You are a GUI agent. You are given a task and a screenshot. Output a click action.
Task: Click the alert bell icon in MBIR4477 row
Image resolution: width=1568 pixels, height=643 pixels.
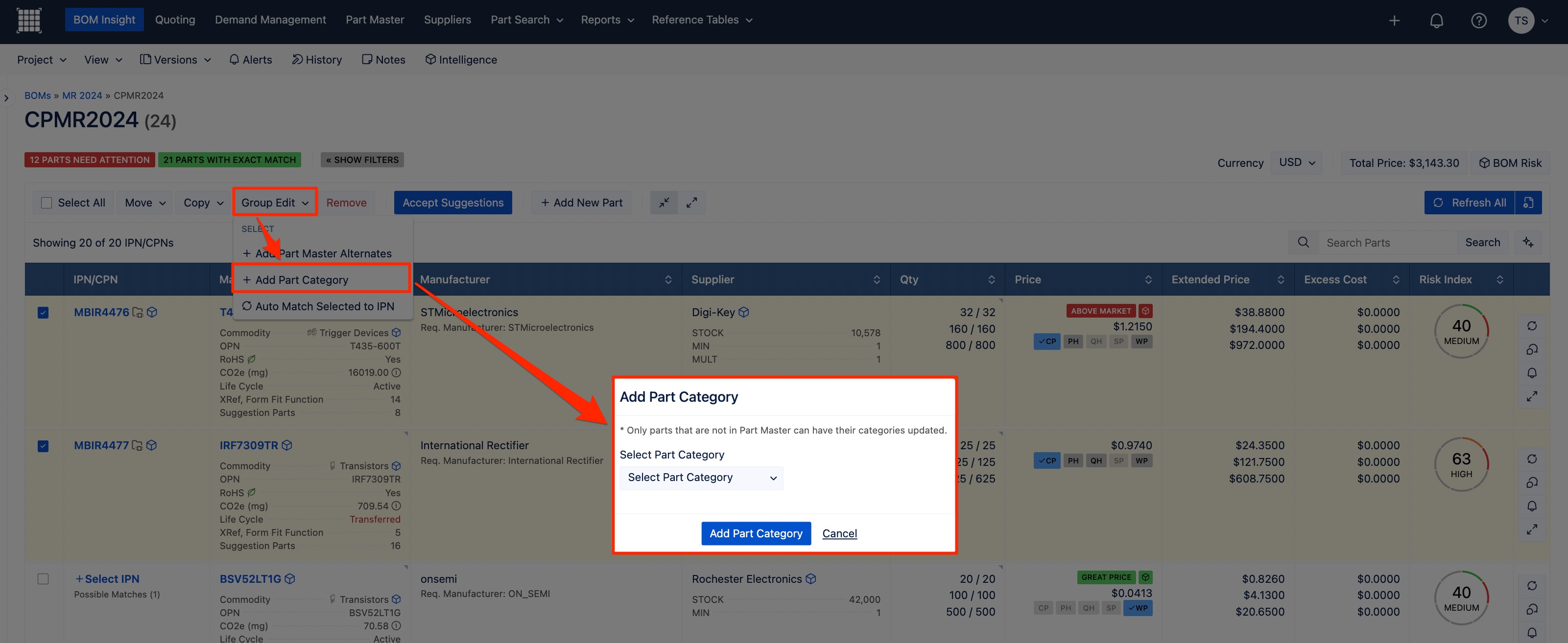pyautogui.click(x=1532, y=505)
